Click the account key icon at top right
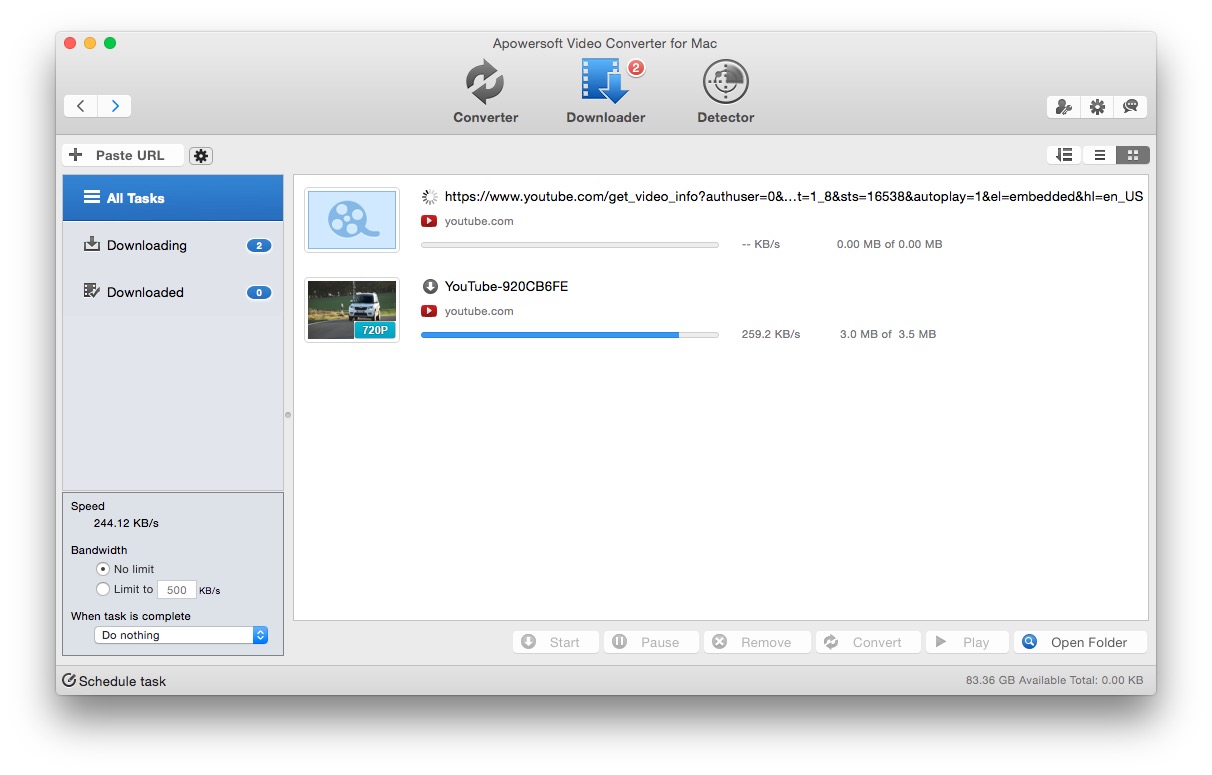Image resolution: width=1212 pixels, height=775 pixels. click(x=1064, y=107)
